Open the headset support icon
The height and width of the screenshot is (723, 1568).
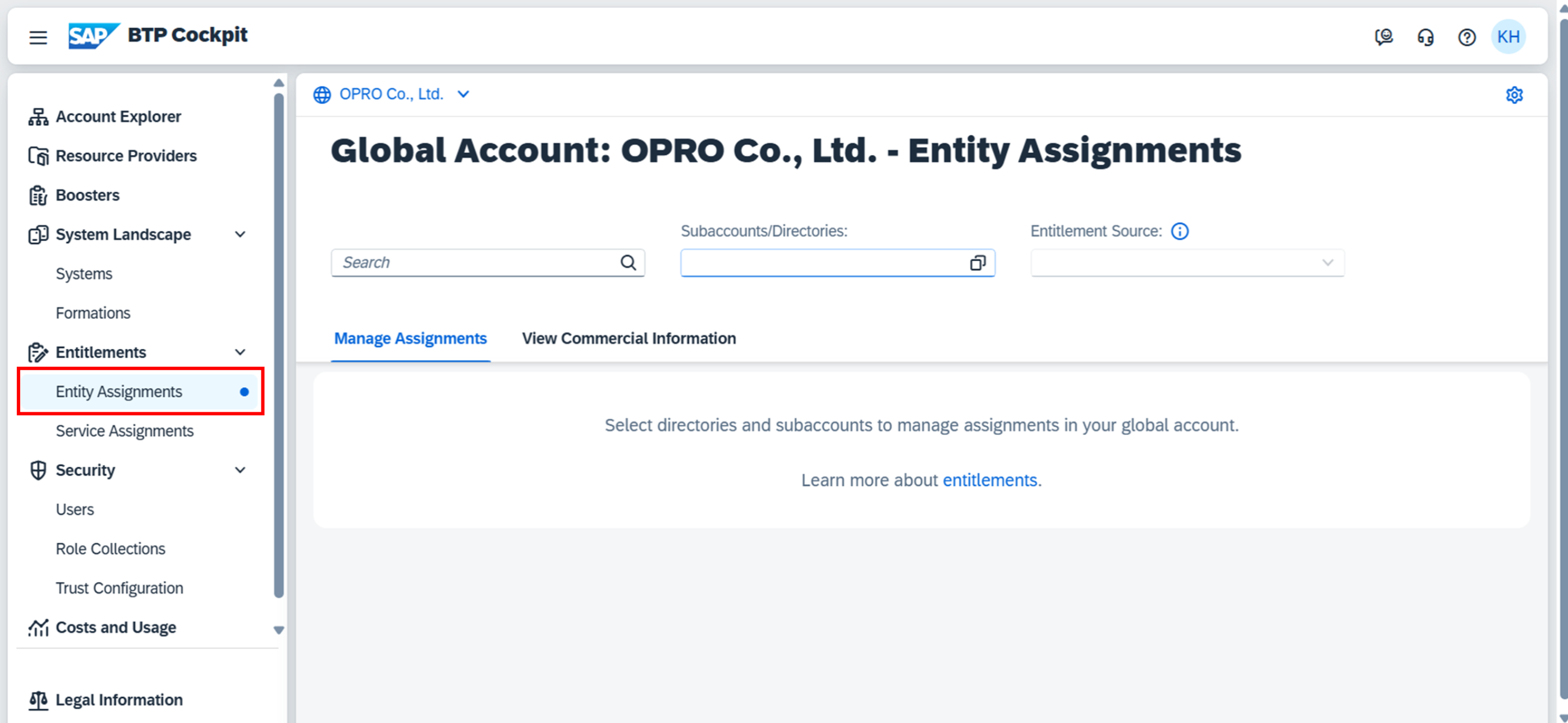1425,37
